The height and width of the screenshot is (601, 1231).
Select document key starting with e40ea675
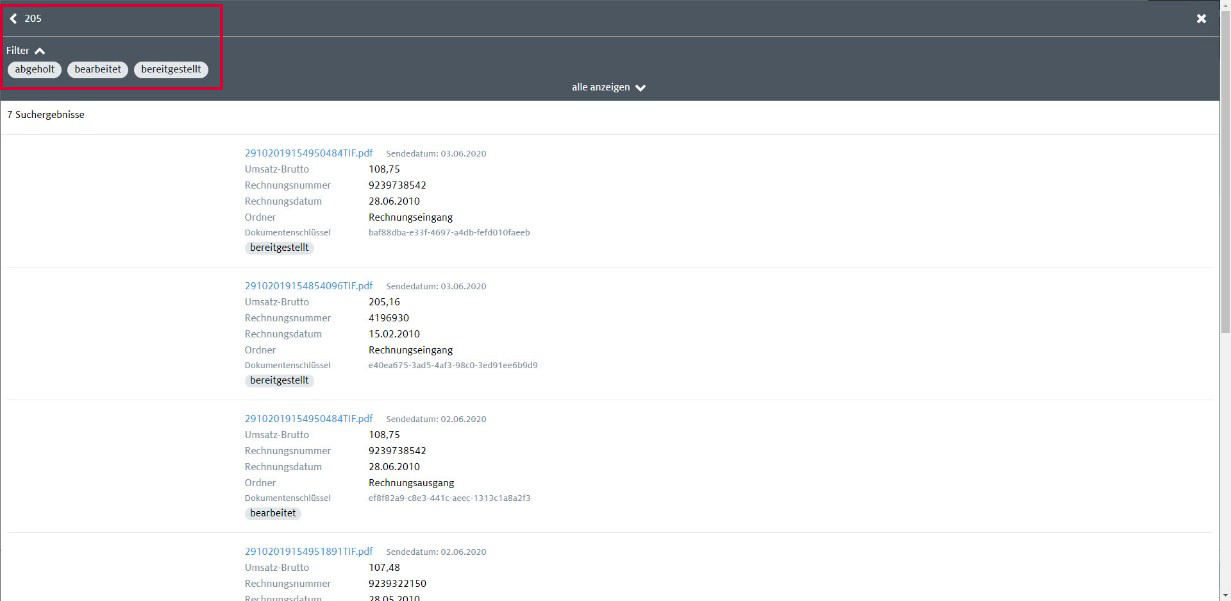click(x=453, y=365)
